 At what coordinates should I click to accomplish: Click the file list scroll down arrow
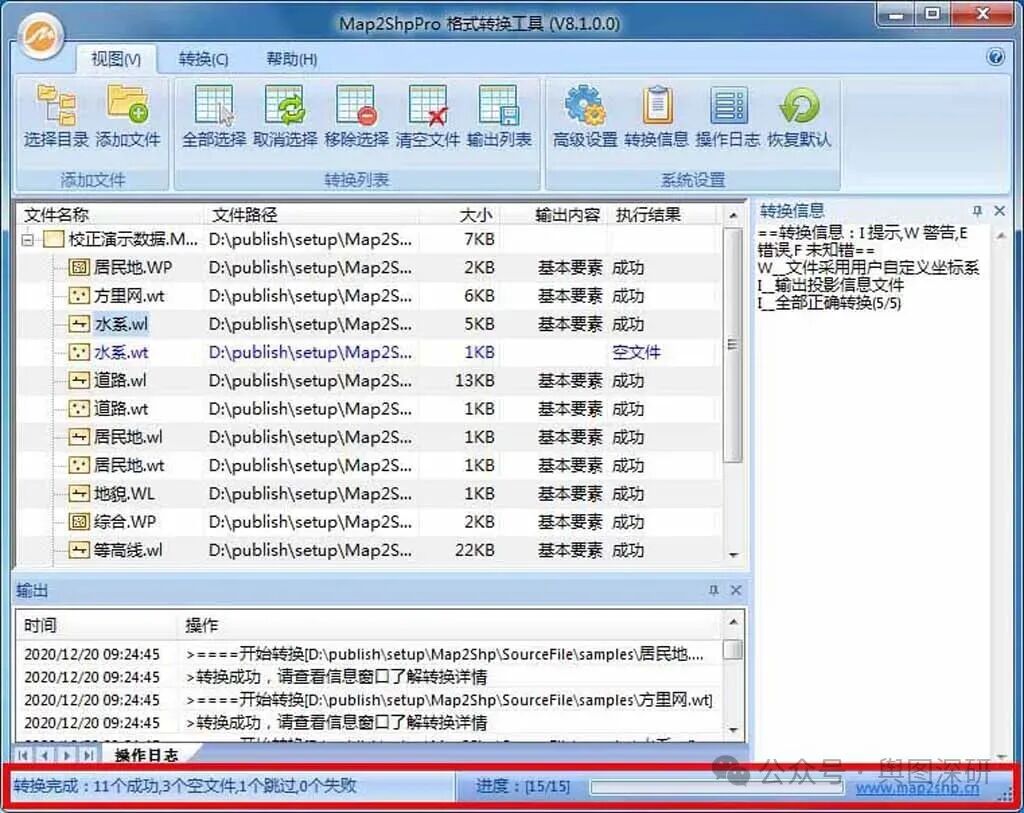[733, 555]
